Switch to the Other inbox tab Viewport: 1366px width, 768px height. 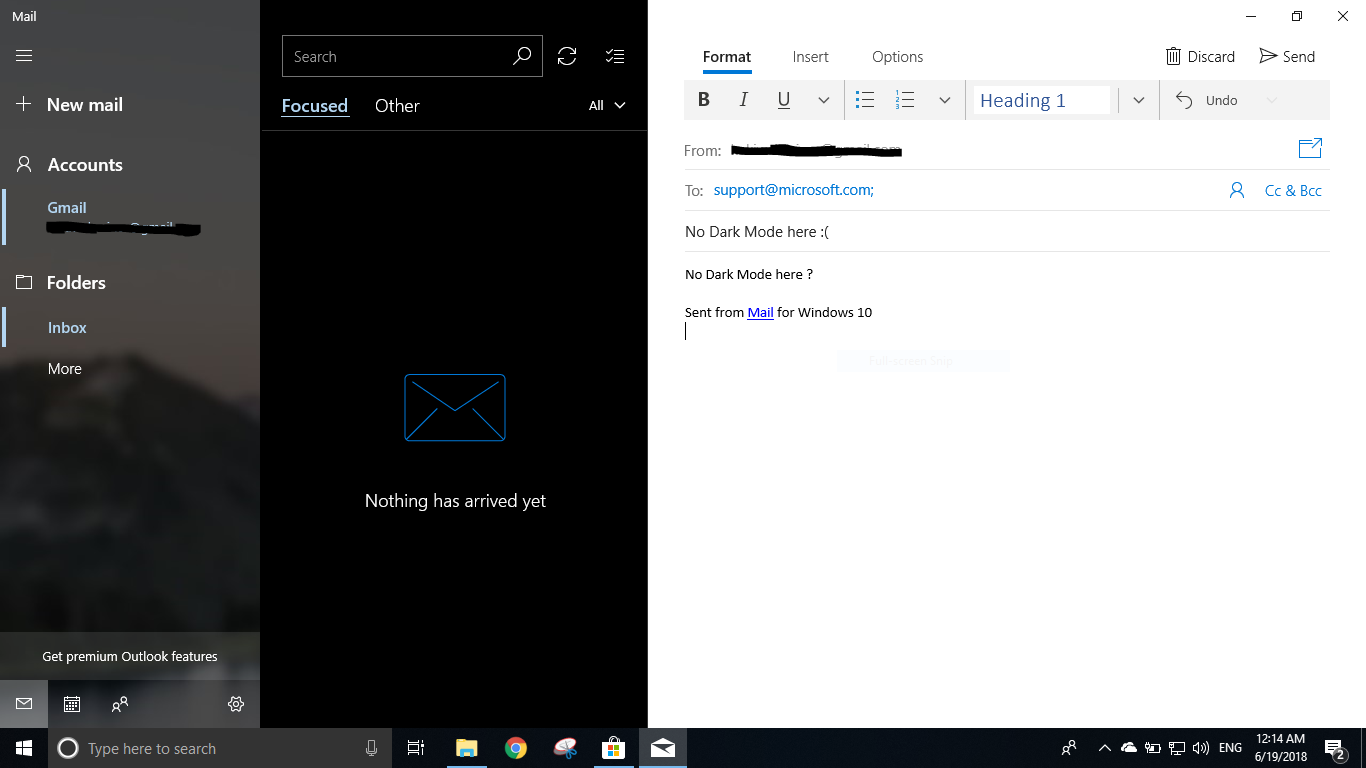click(x=397, y=106)
